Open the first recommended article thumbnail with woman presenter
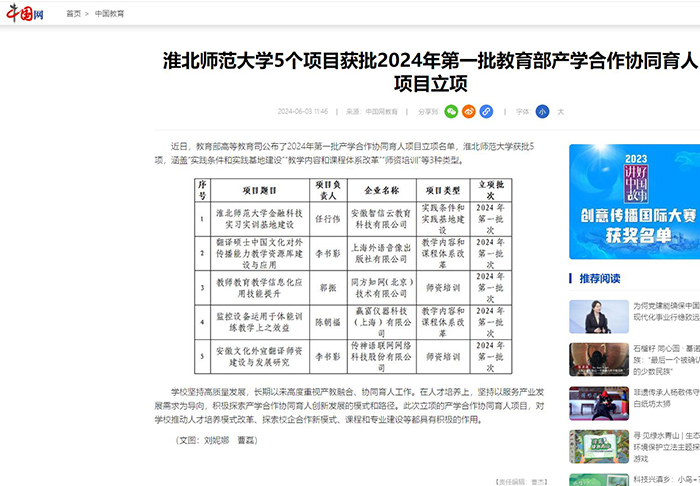Screen dimensions: 700x486 pos(598,316)
